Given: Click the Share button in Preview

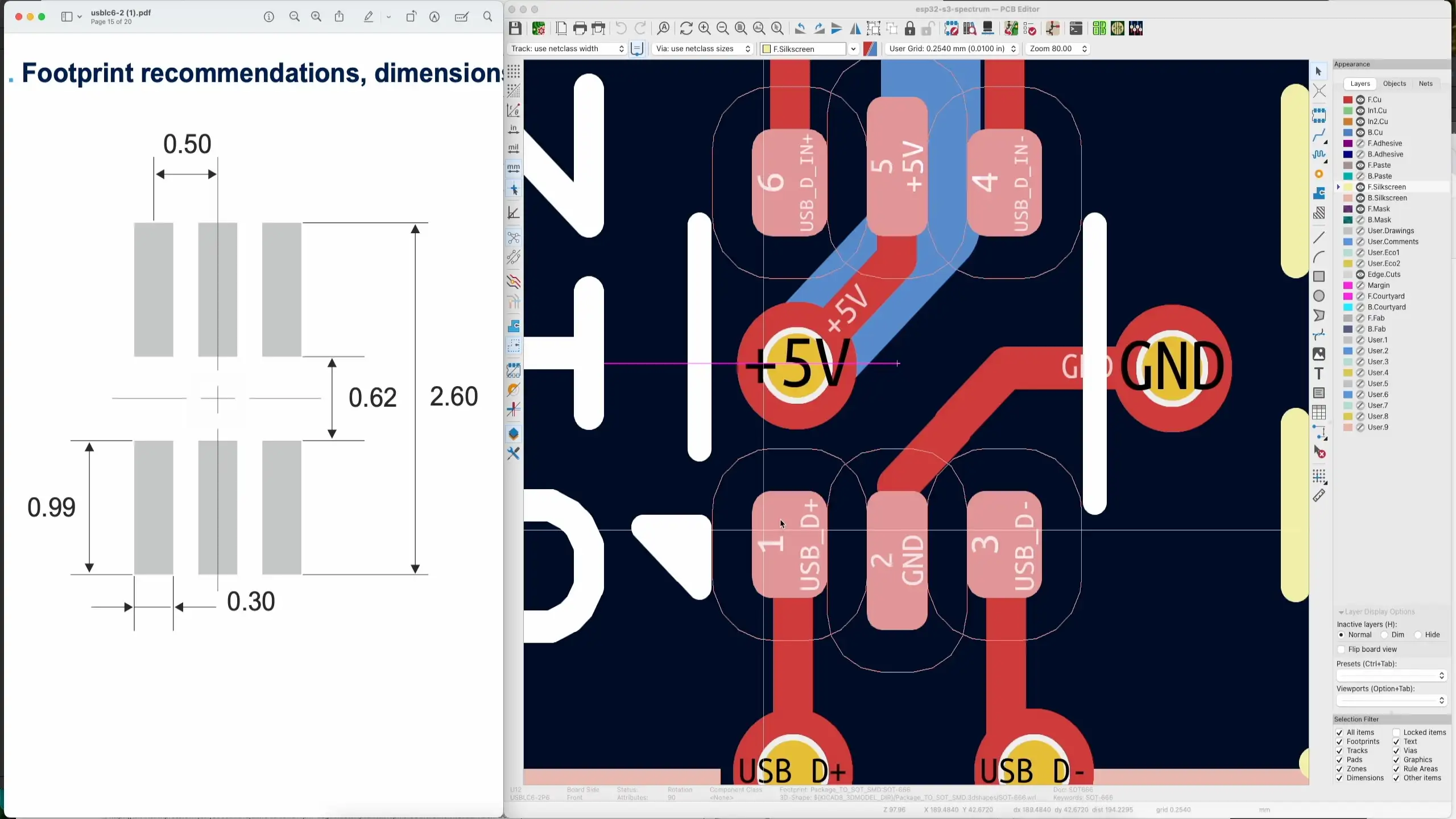Looking at the screenshot, I should pyautogui.click(x=339, y=16).
